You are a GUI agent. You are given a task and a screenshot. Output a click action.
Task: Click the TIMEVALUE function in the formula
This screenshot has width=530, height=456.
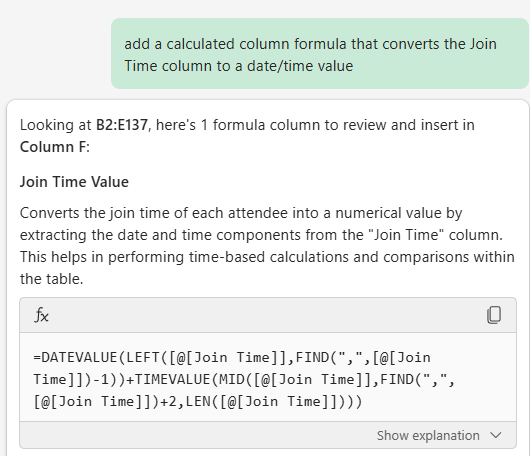point(172,379)
